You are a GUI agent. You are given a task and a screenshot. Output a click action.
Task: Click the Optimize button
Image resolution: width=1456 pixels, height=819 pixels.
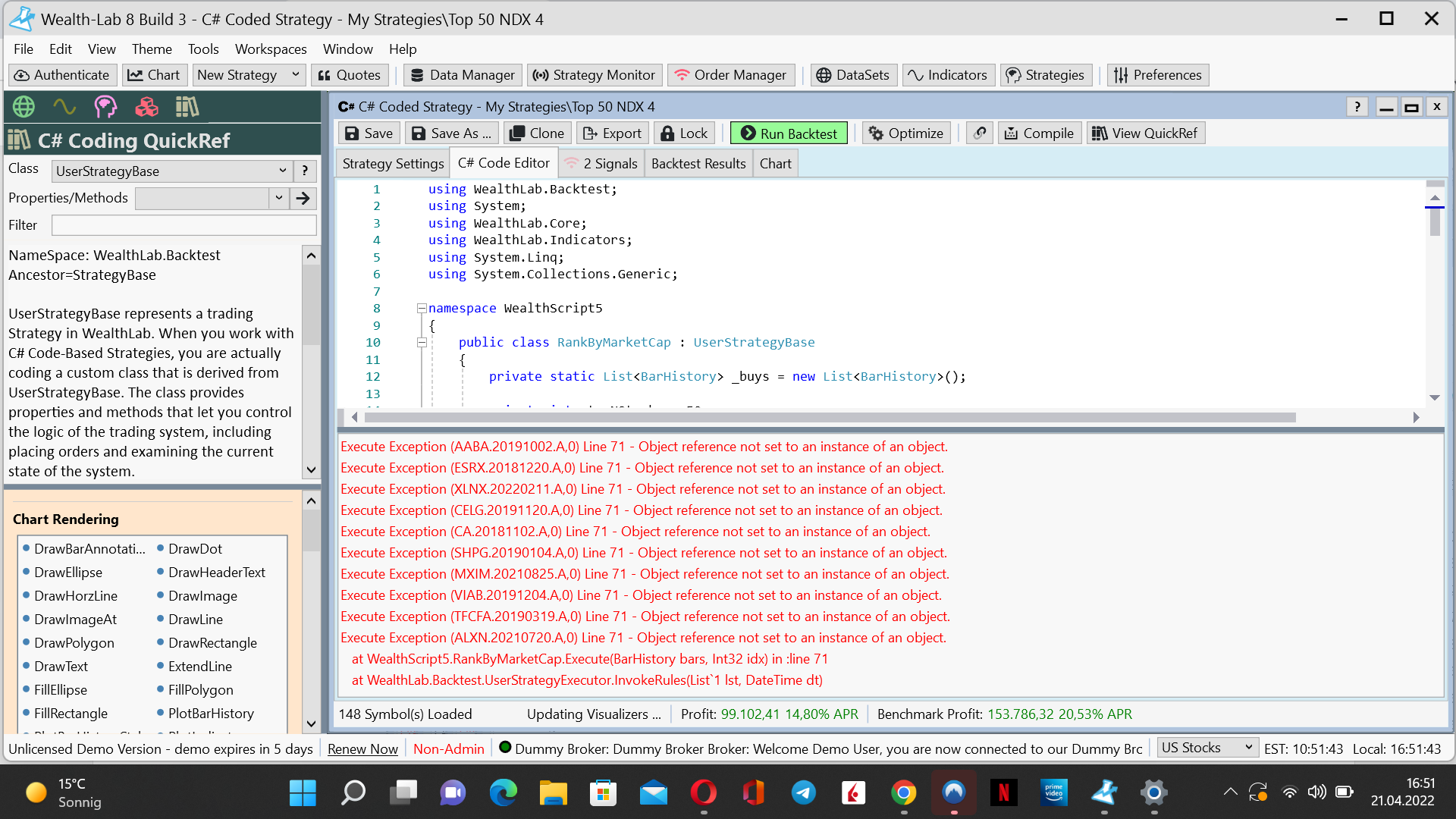pos(907,133)
